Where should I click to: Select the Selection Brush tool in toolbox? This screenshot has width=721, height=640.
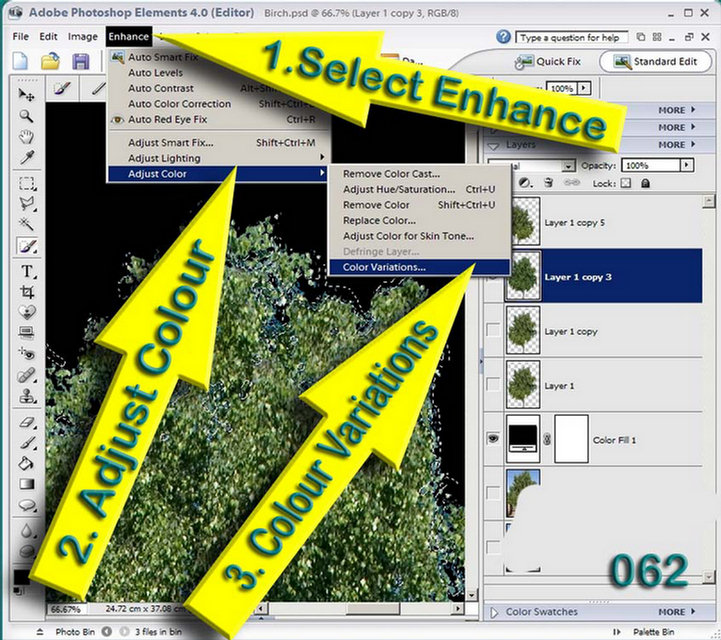coord(27,246)
